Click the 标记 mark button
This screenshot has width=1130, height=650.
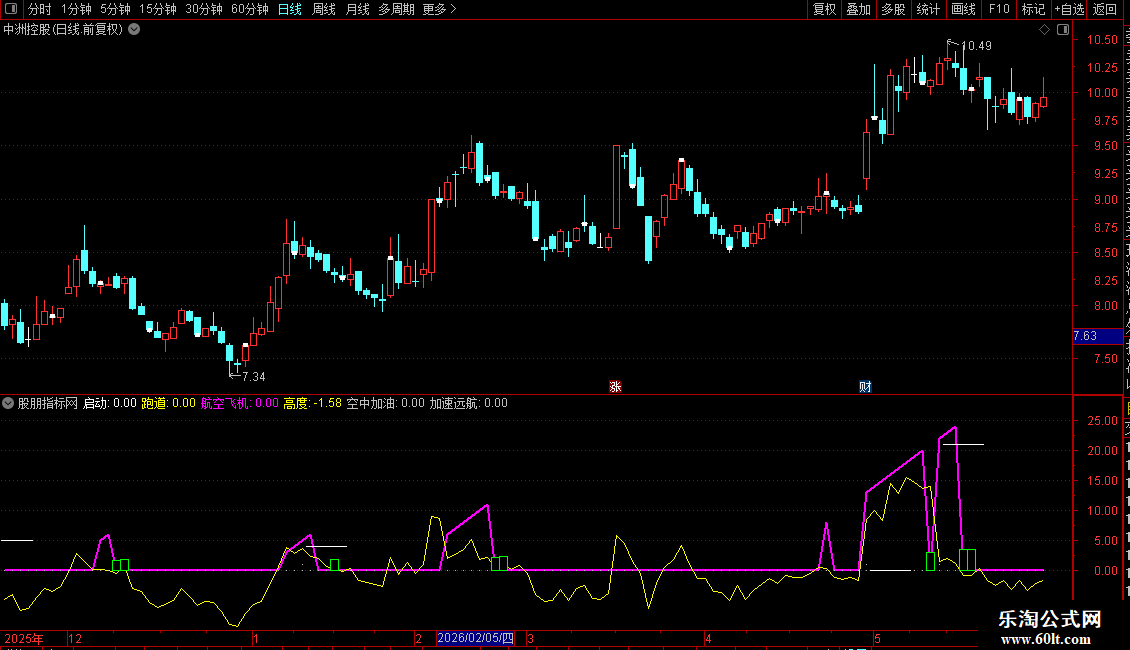1033,9
